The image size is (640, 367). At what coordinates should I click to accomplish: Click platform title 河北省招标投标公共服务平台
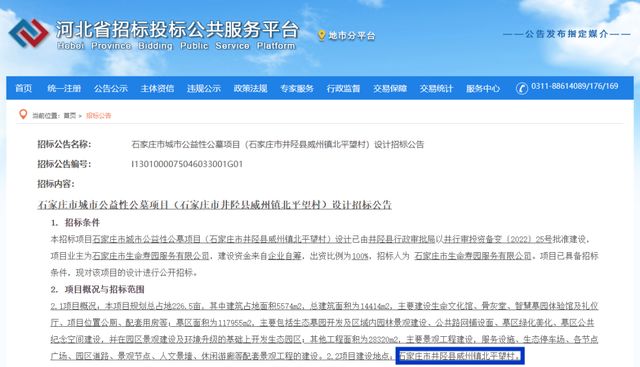[x=177, y=29]
